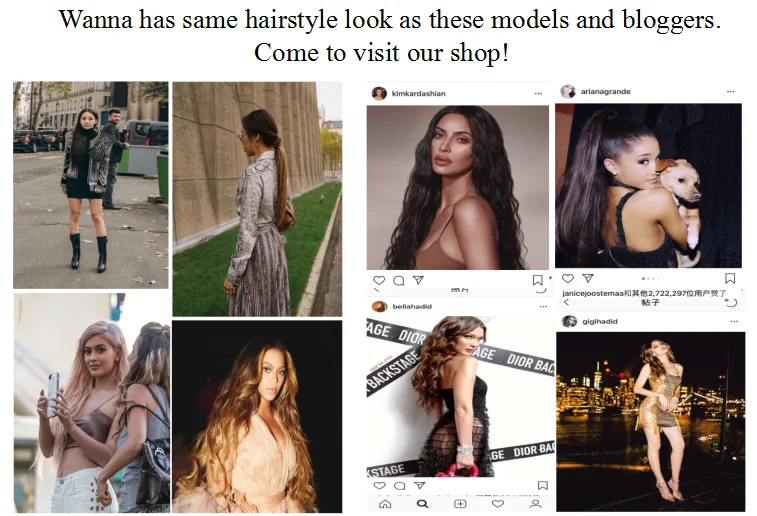Open comment bubble under bellahadid post

point(400,486)
